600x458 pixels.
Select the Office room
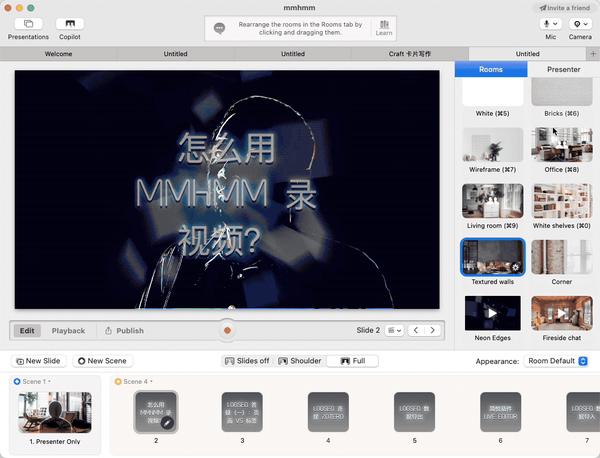[x=562, y=145]
